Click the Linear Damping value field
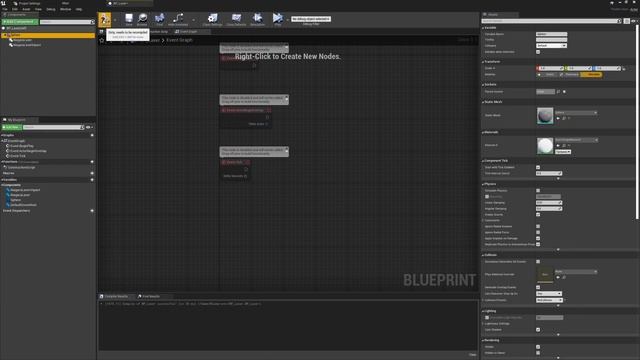This screenshot has height=360, width=640. (x=549, y=202)
